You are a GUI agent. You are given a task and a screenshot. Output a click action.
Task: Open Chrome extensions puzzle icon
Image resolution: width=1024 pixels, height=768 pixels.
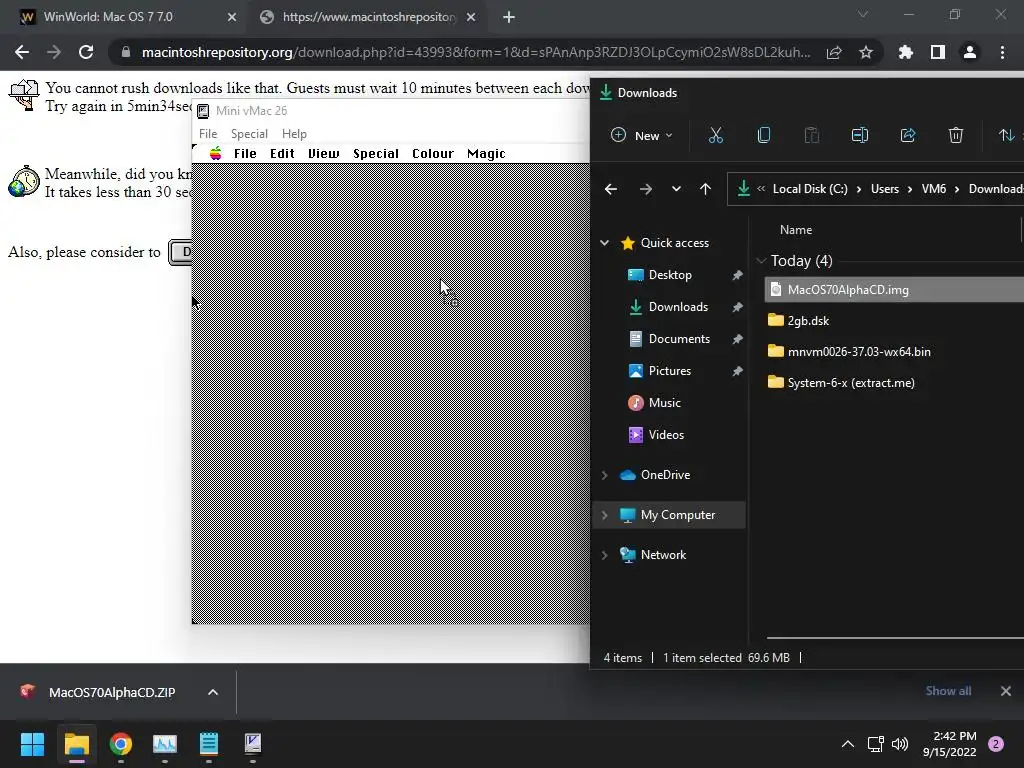(906, 52)
